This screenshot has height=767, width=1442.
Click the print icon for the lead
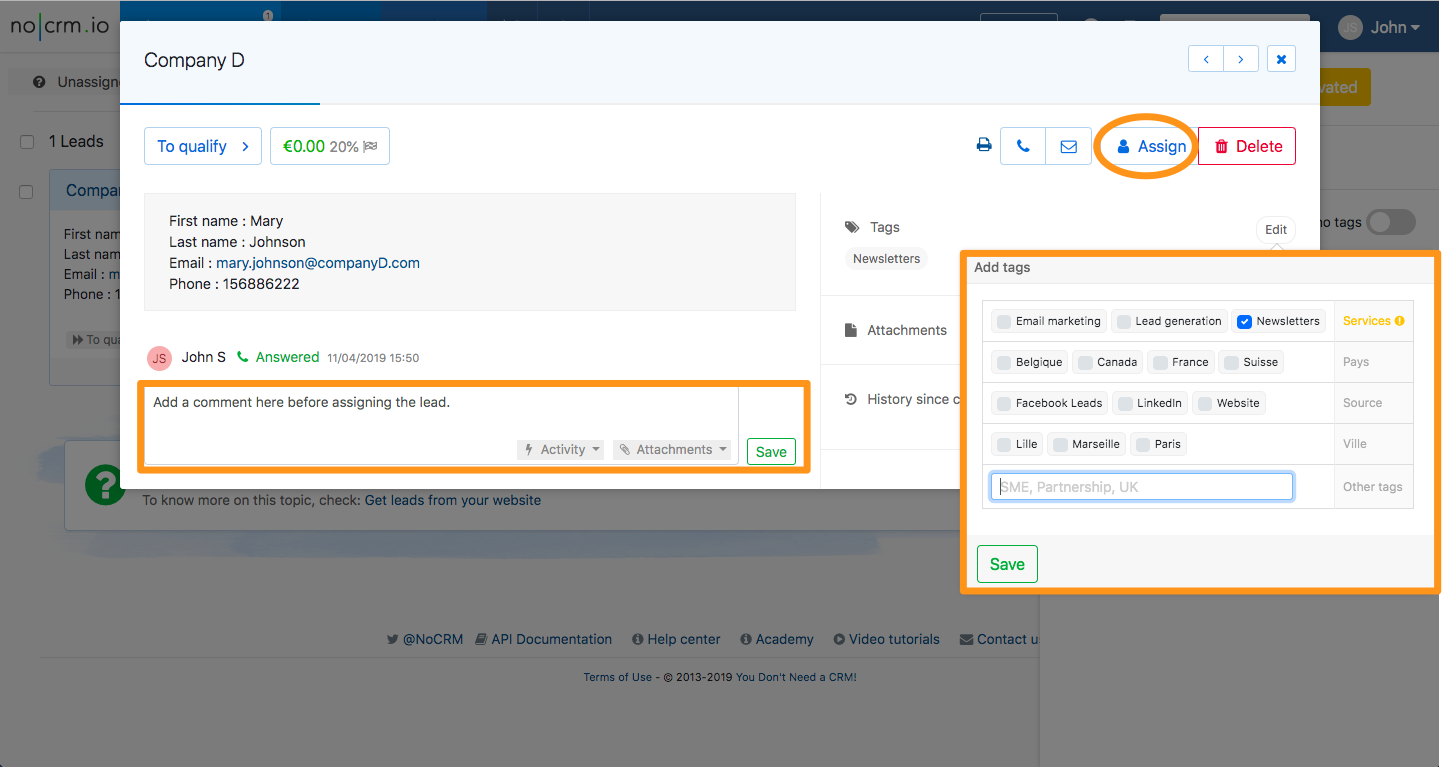click(x=984, y=146)
